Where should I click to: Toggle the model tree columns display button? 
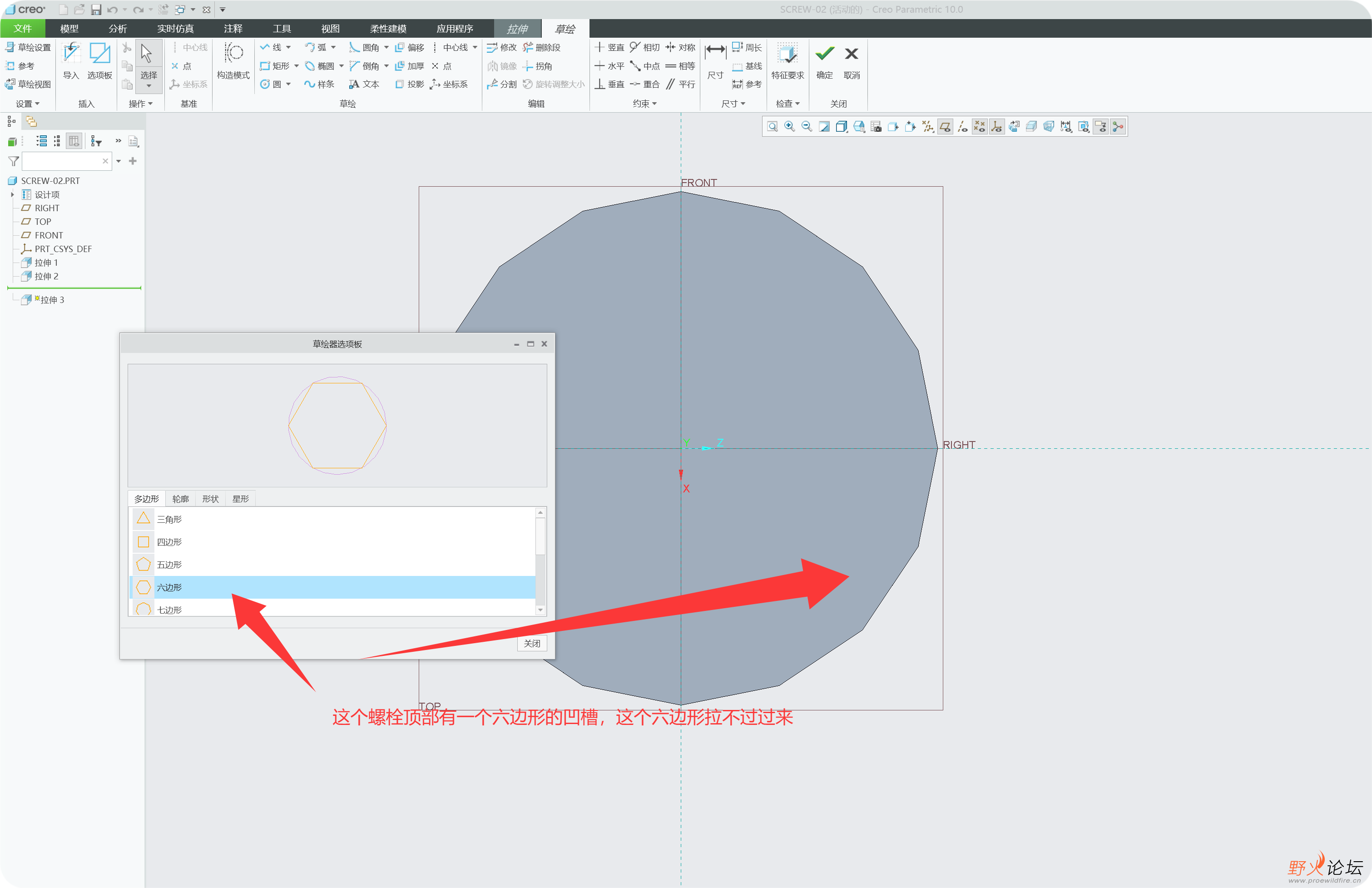(x=74, y=141)
